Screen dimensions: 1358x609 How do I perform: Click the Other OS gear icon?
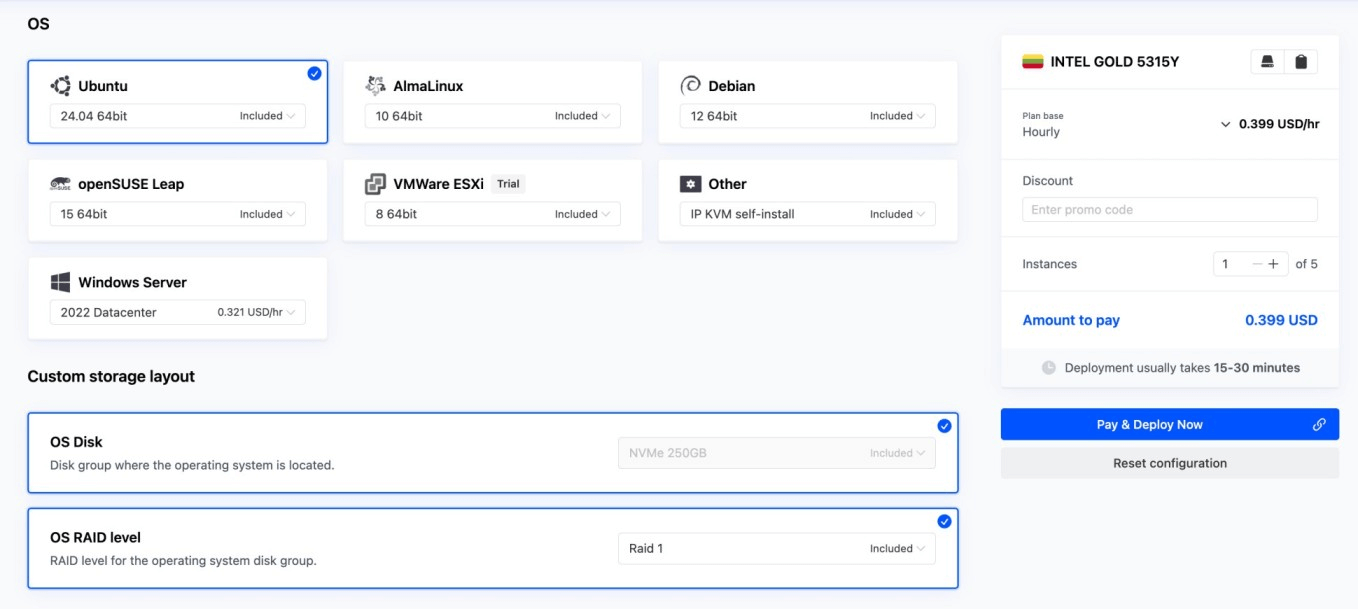pos(690,184)
